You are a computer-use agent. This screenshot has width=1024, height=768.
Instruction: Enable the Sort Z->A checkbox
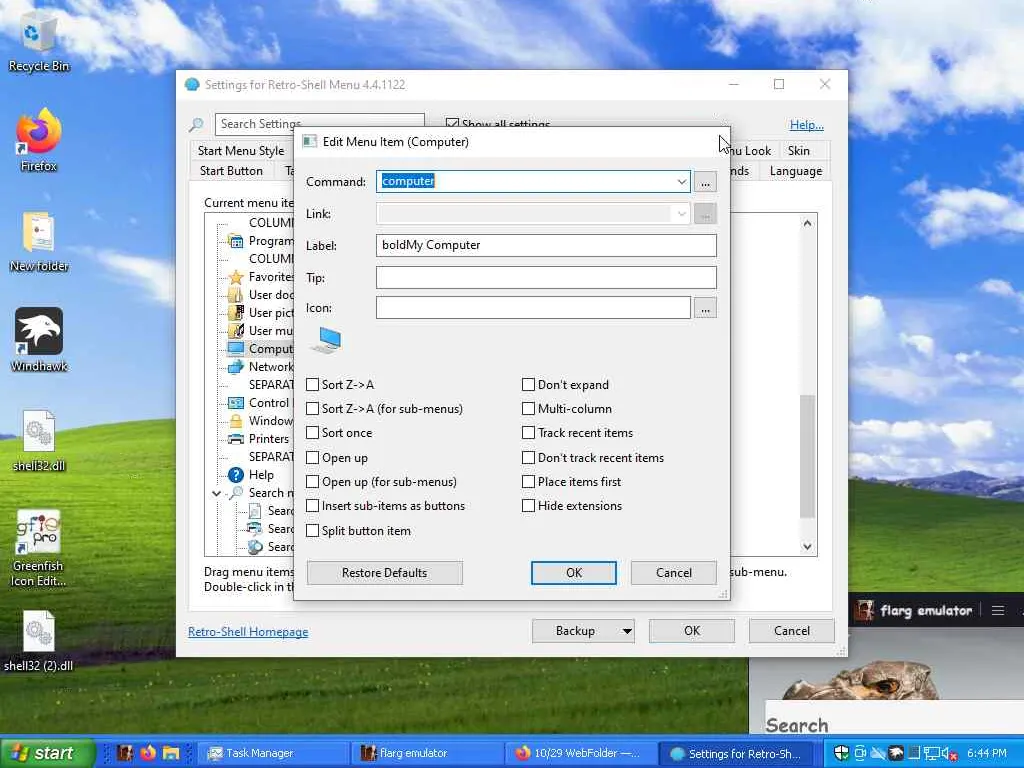click(313, 385)
